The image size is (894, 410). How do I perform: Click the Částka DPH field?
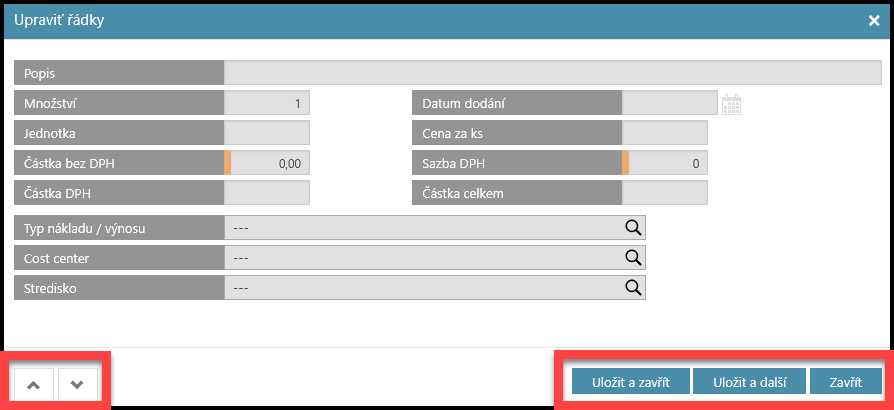[267, 192]
